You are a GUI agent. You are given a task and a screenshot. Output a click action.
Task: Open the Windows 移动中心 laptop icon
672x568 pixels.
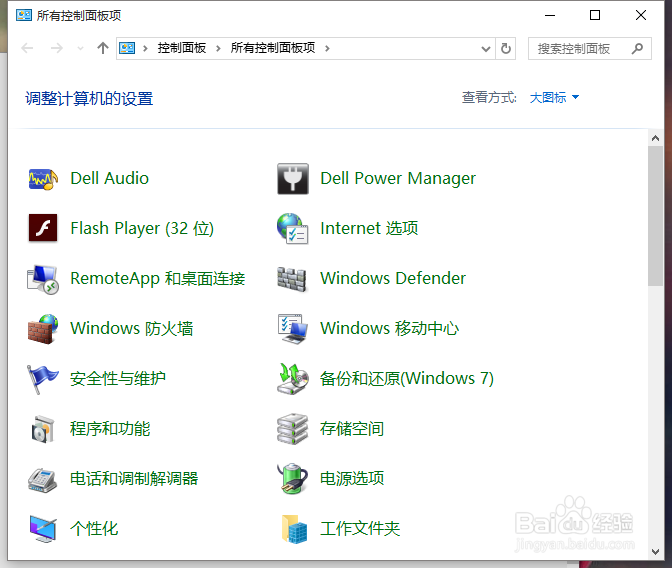[x=293, y=329]
